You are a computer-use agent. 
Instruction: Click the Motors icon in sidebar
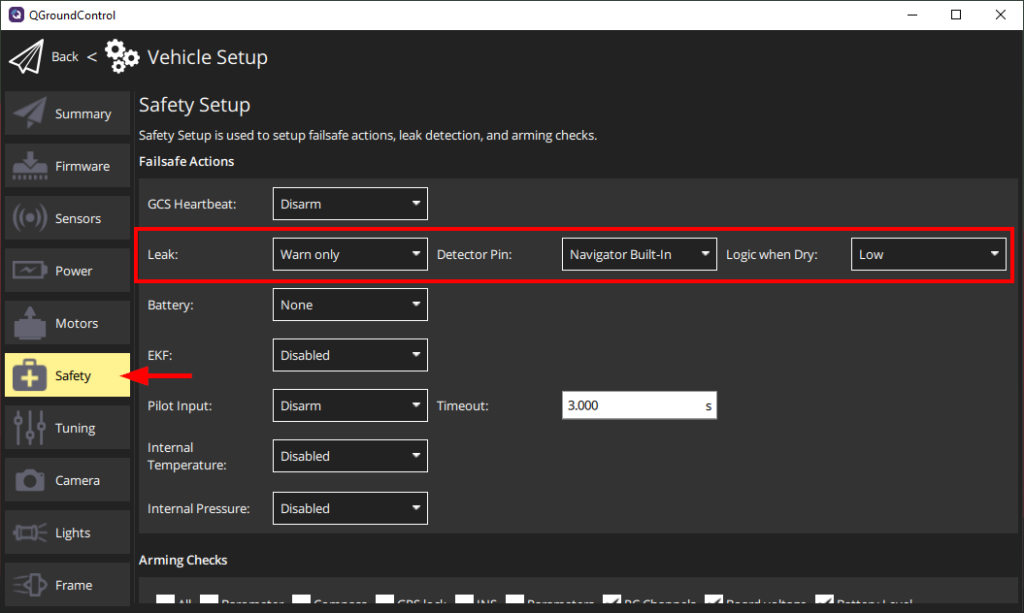coord(30,323)
